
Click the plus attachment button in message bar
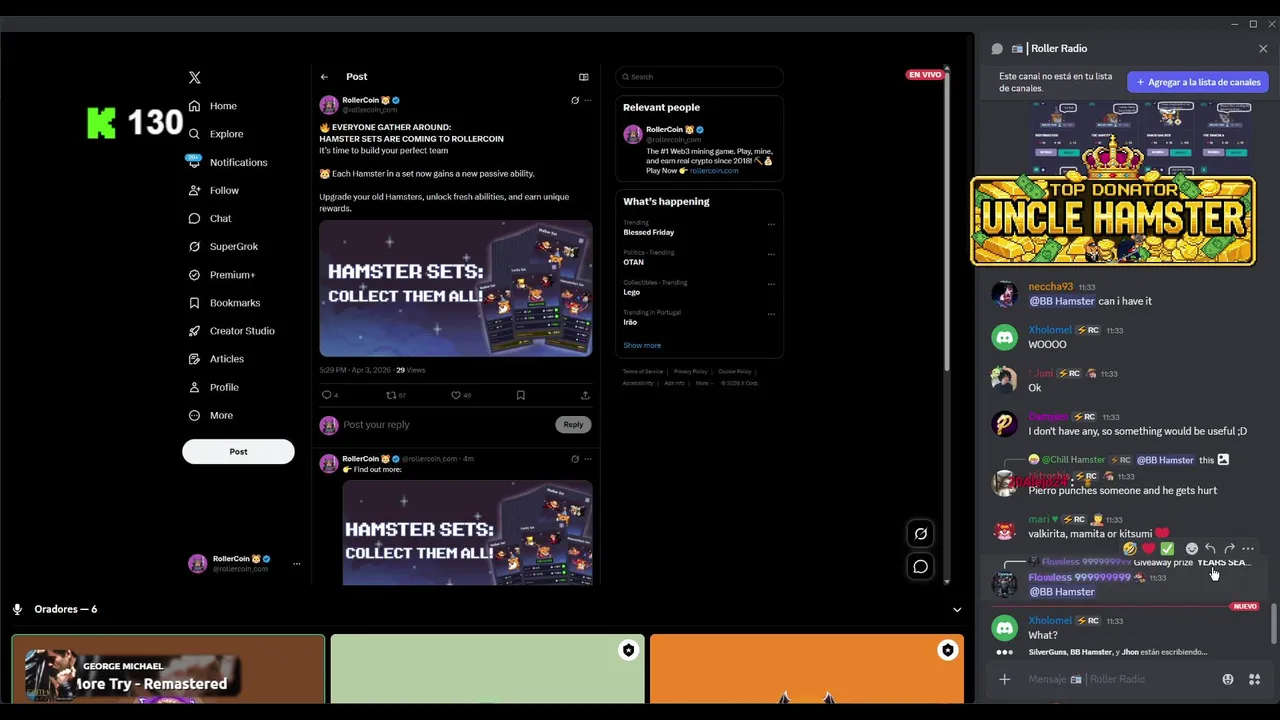tap(1005, 680)
